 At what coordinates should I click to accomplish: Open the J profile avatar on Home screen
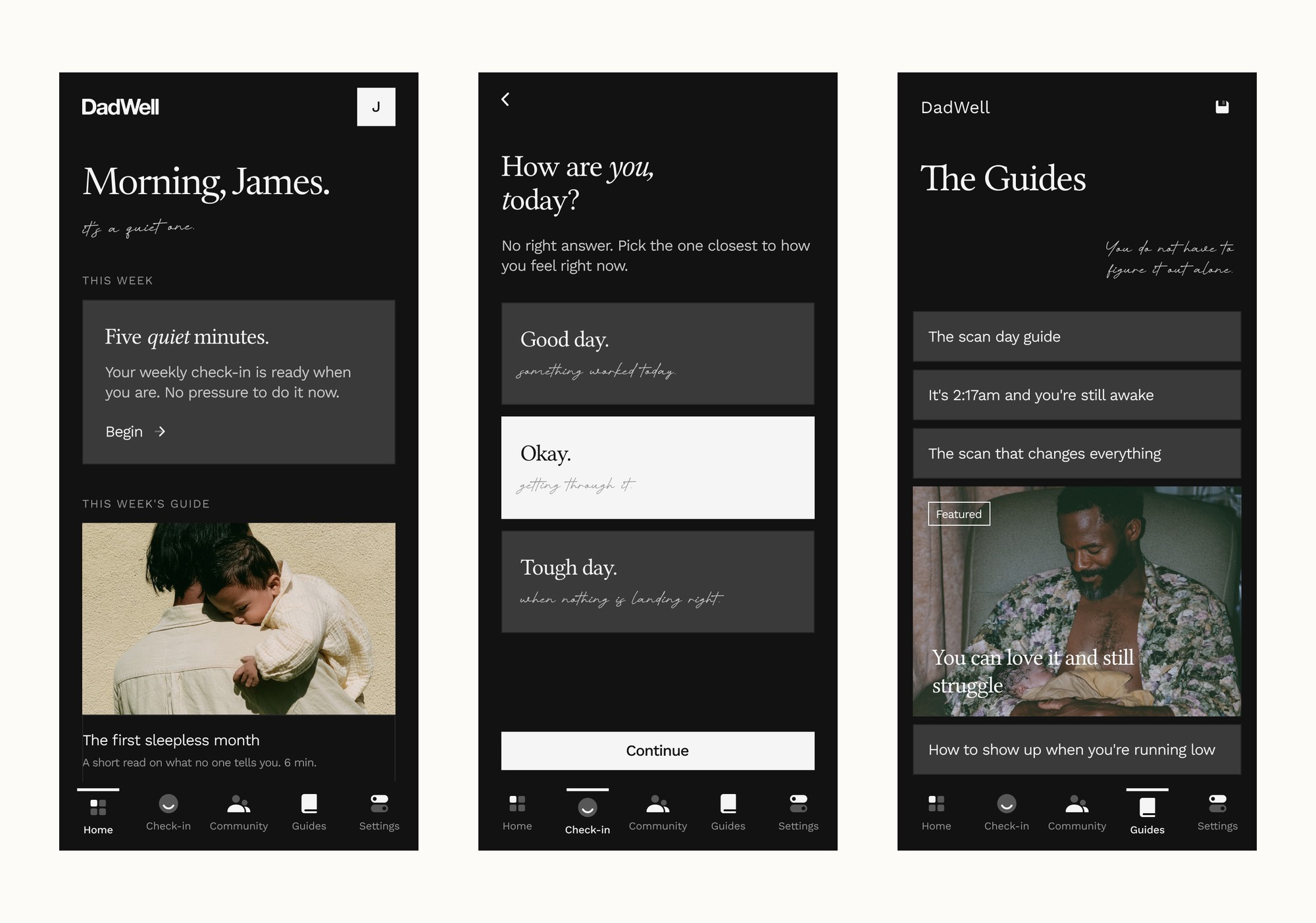[376, 107]
